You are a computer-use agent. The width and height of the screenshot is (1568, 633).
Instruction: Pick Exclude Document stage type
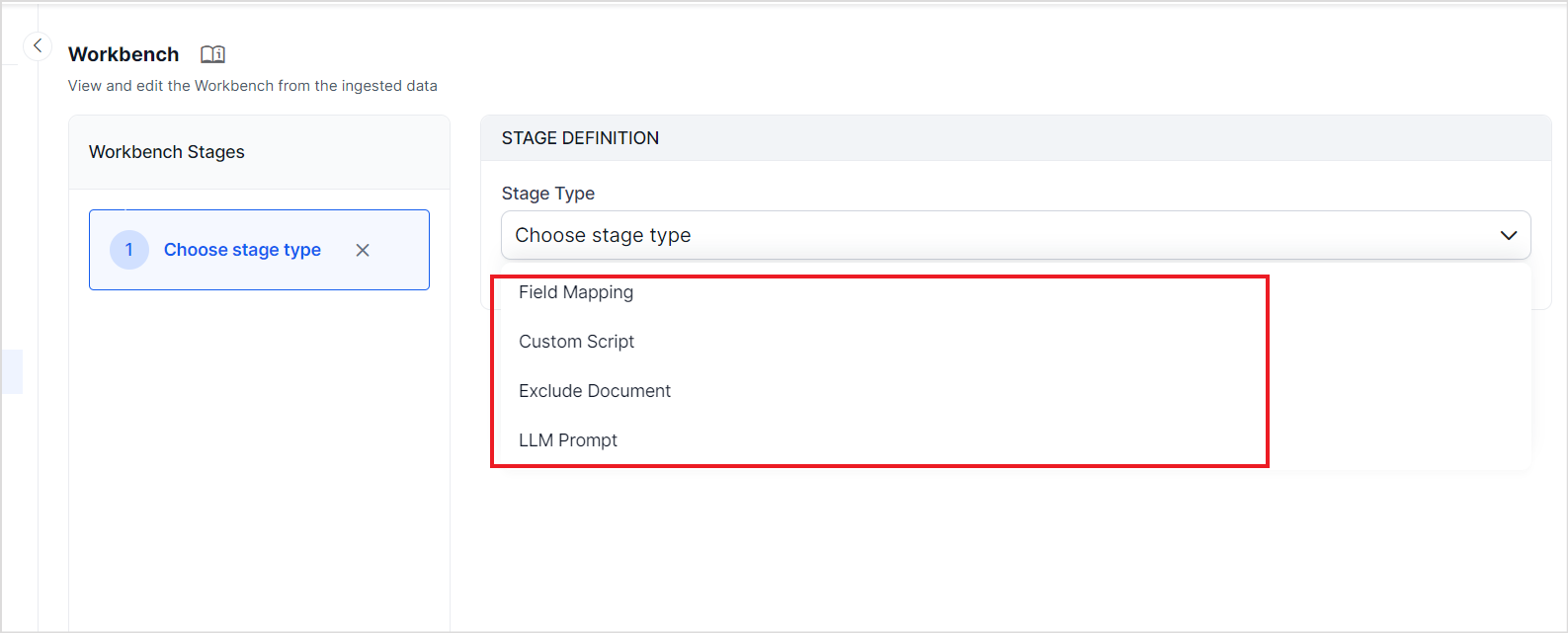tap(595, 391)
